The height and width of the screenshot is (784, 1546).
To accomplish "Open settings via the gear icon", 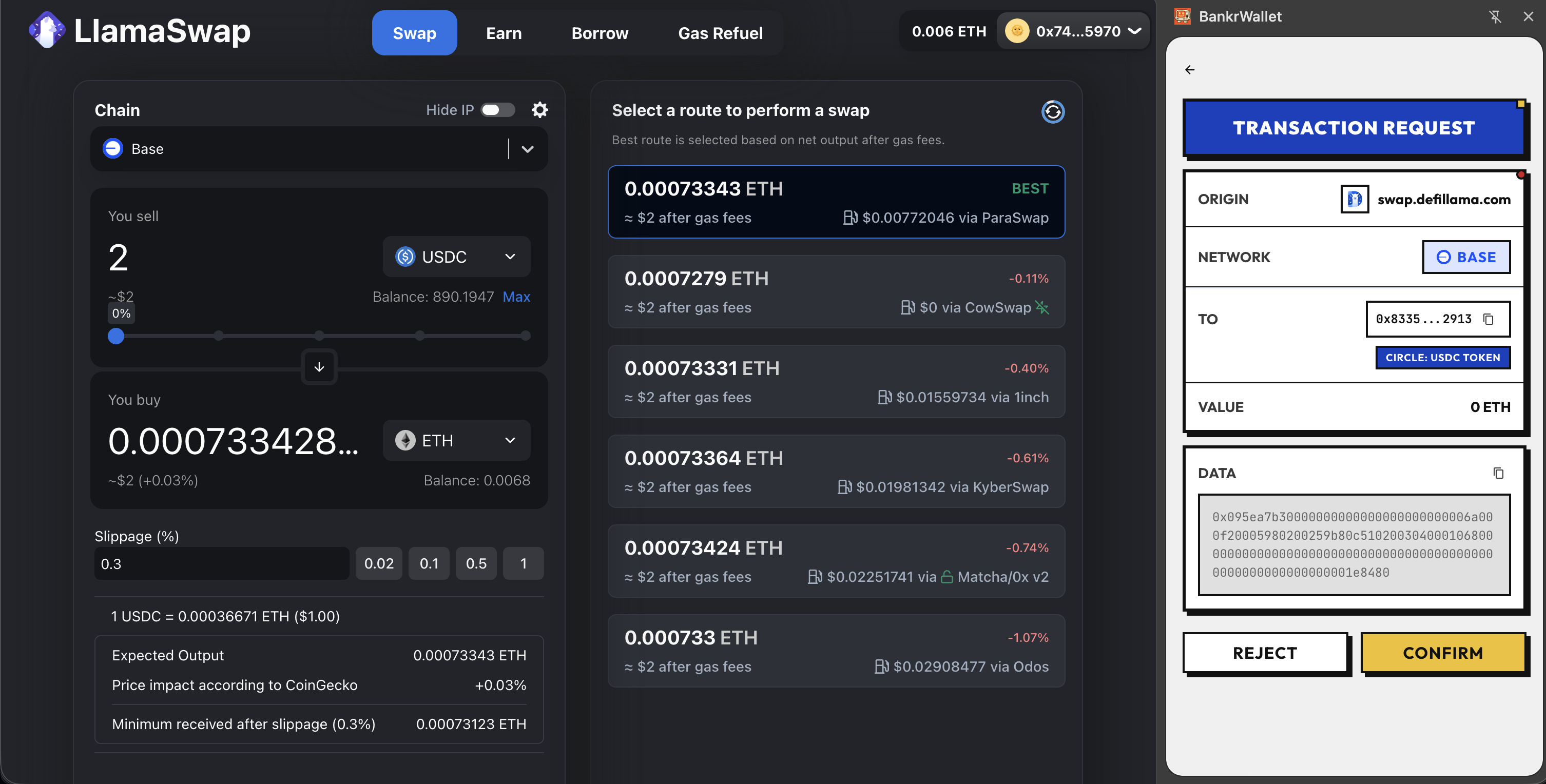I will coord(539,109).
